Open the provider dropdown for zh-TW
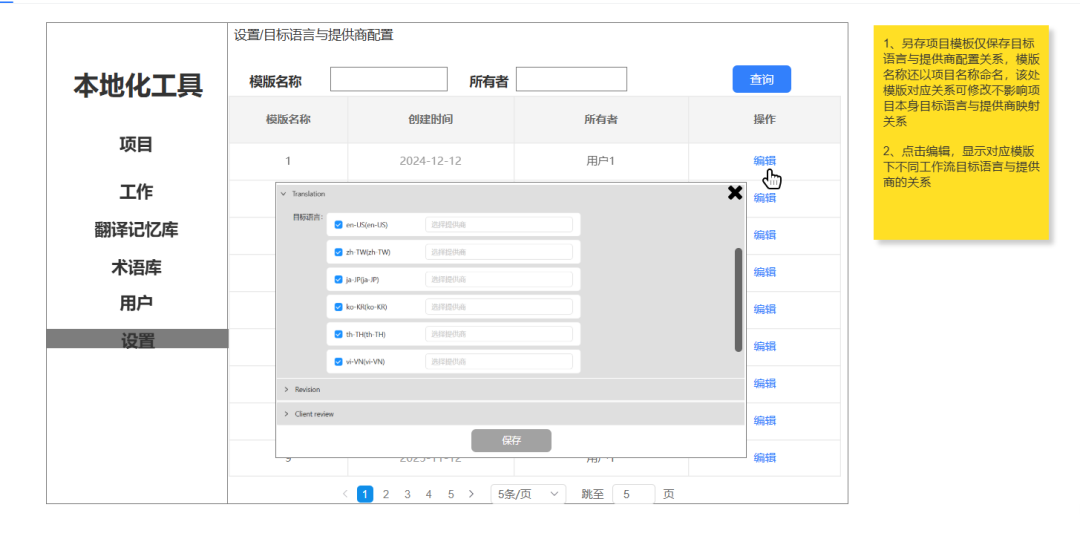 coord(499,252)
